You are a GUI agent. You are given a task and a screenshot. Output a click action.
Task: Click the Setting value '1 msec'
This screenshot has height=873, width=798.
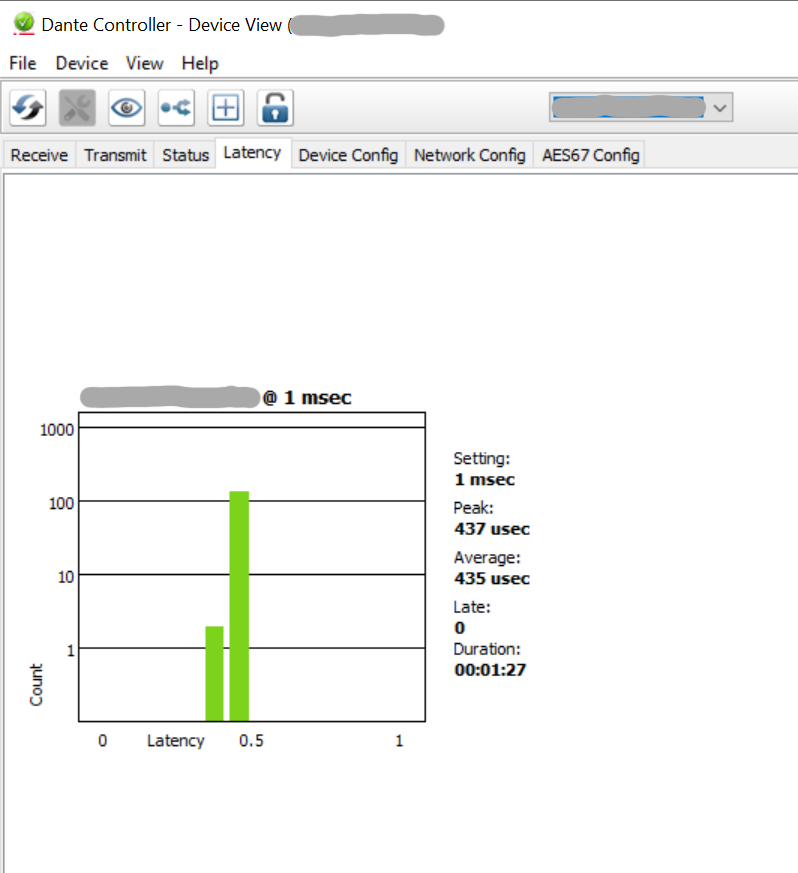pyautogui.click(x=484, y=479)
